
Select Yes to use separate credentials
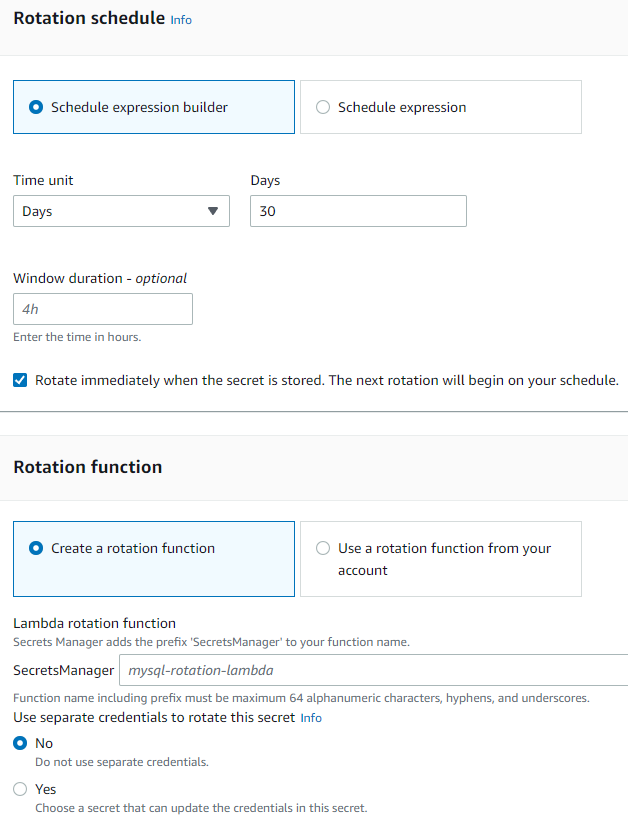coord(20,789)
